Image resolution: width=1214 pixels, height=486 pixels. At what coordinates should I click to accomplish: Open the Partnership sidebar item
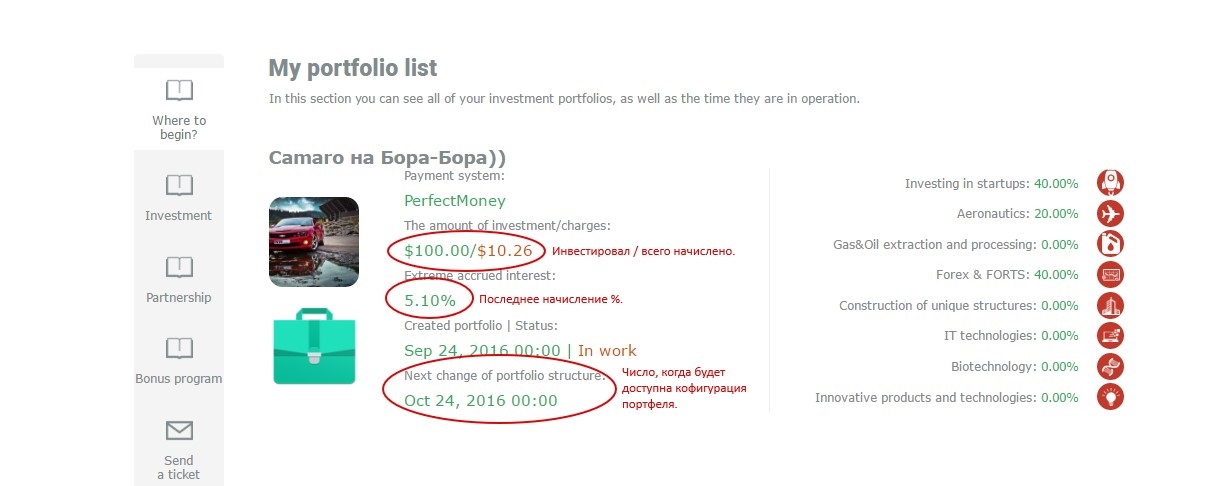pyautogui.click(x=179, y=279)
